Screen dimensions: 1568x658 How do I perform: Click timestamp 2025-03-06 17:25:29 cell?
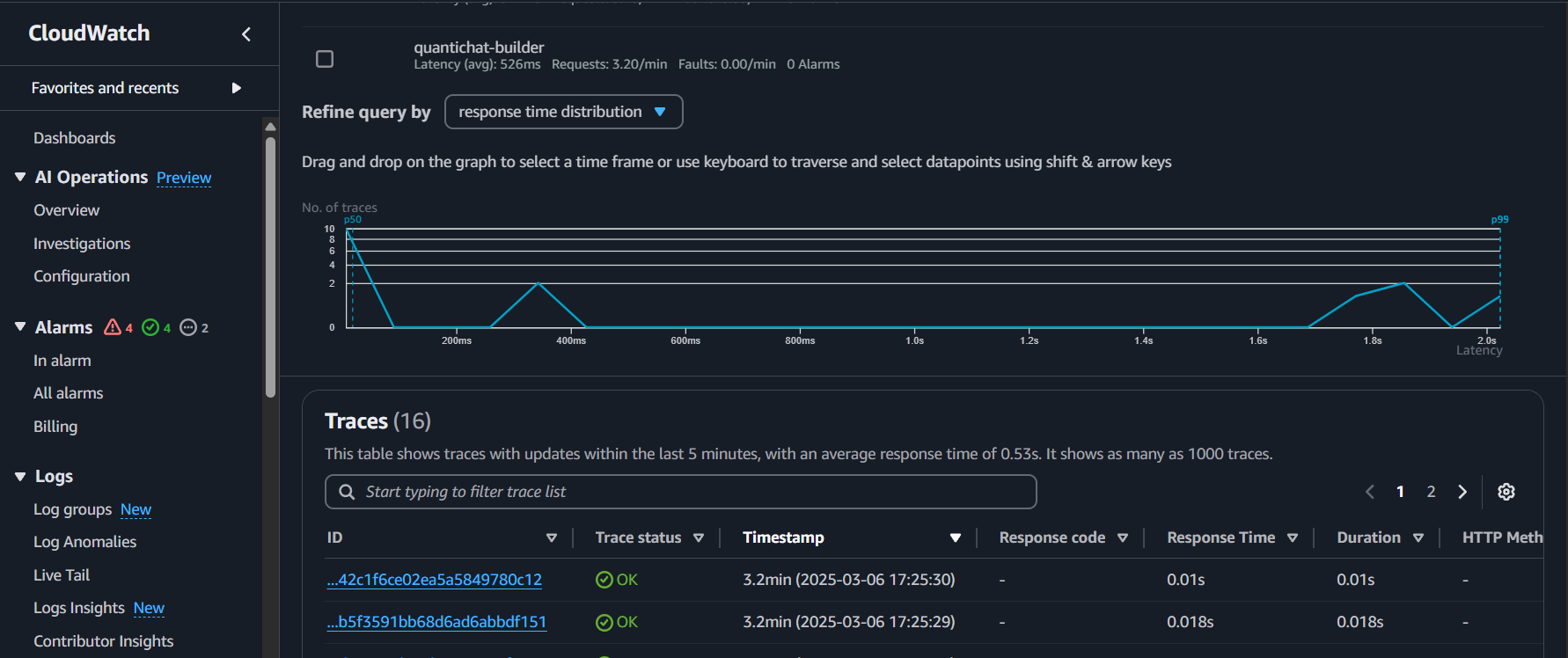[x=849, y=622]
